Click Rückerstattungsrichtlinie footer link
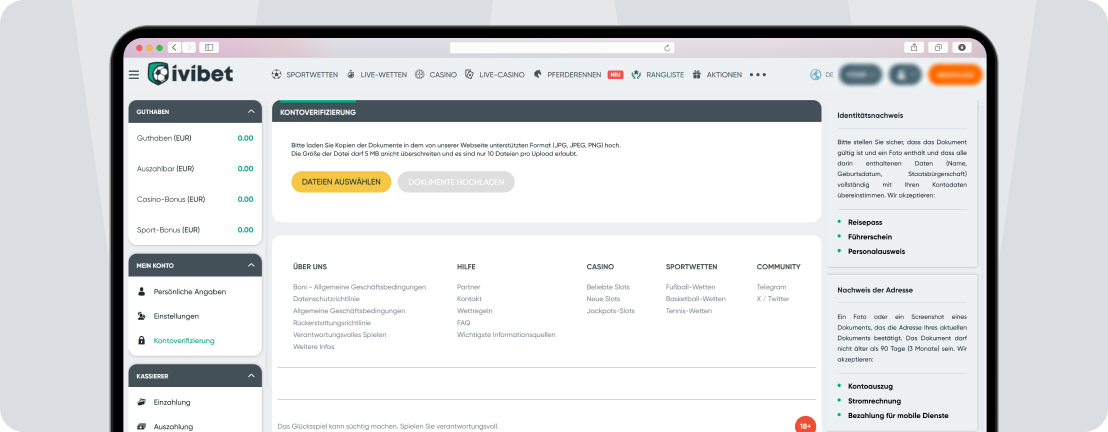The width and height of the screenshot is (1108, 432). tap(331, 322)
